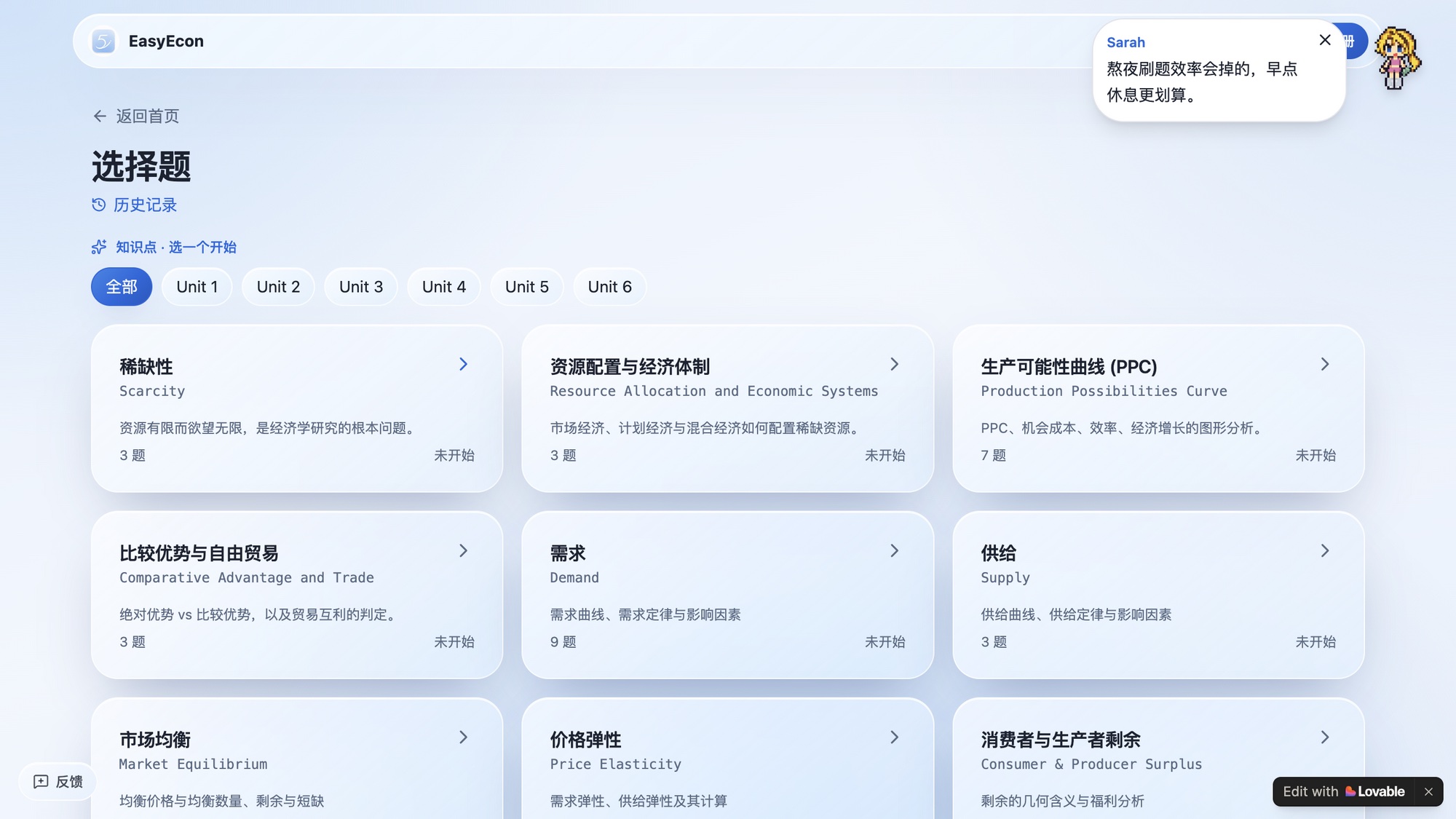Click the Sarah pixel avatar character
This screenshot has width=1456, height=819.
click(1397, 58)
